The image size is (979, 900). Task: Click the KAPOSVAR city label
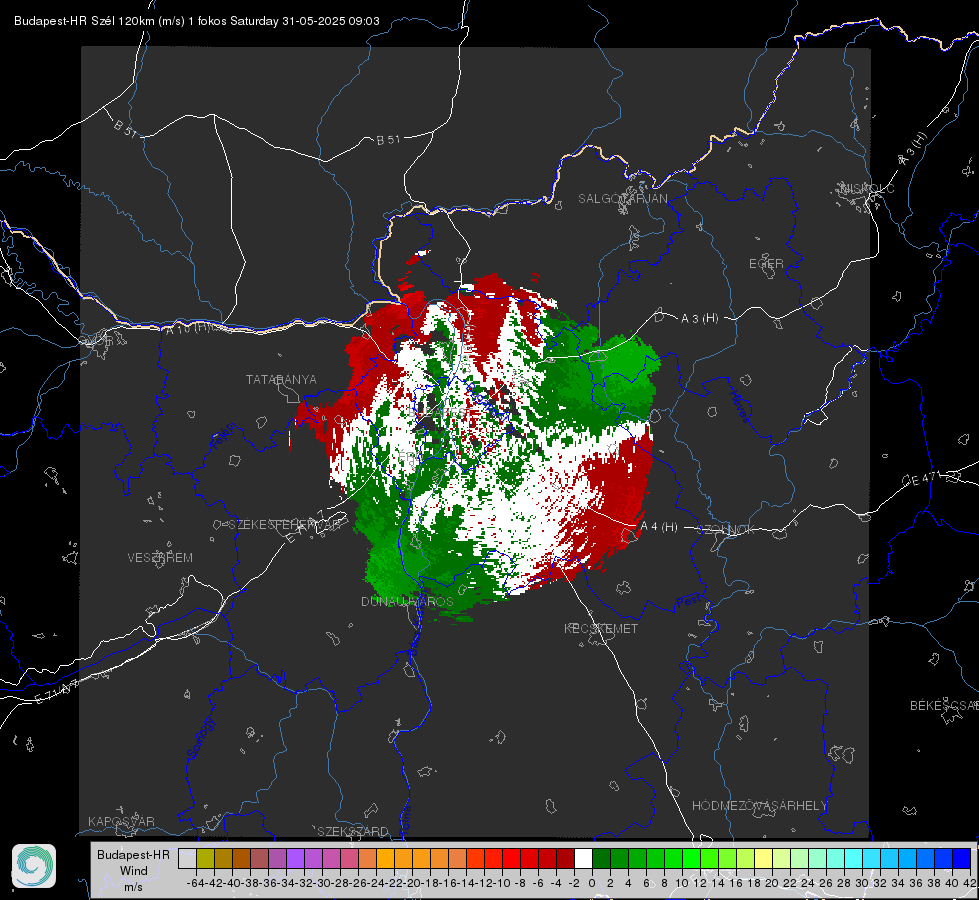click(121, 821)
